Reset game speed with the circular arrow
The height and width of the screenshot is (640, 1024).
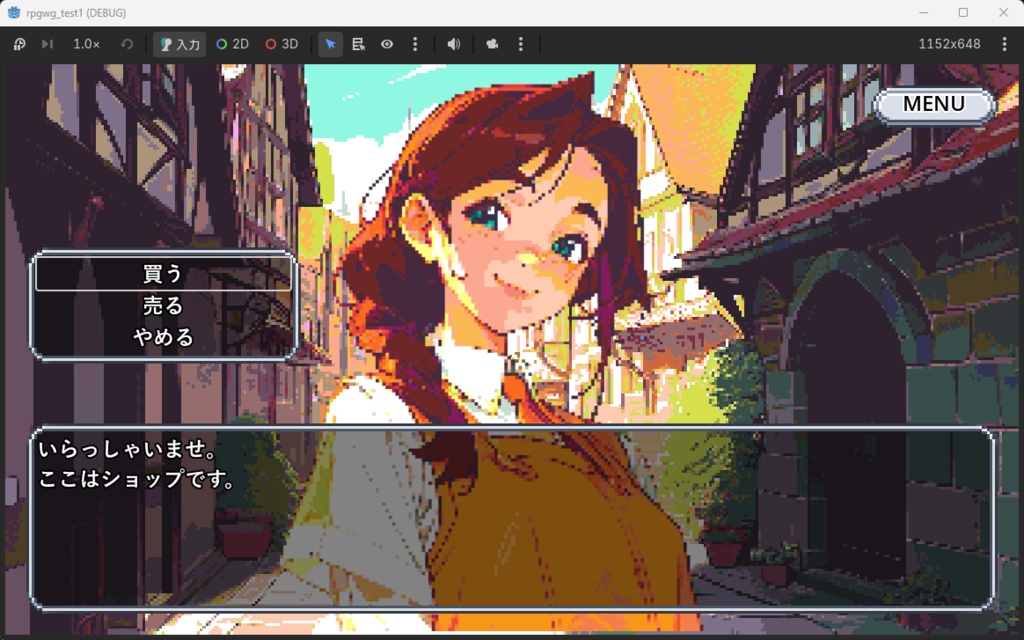click(x=127, y=44)
